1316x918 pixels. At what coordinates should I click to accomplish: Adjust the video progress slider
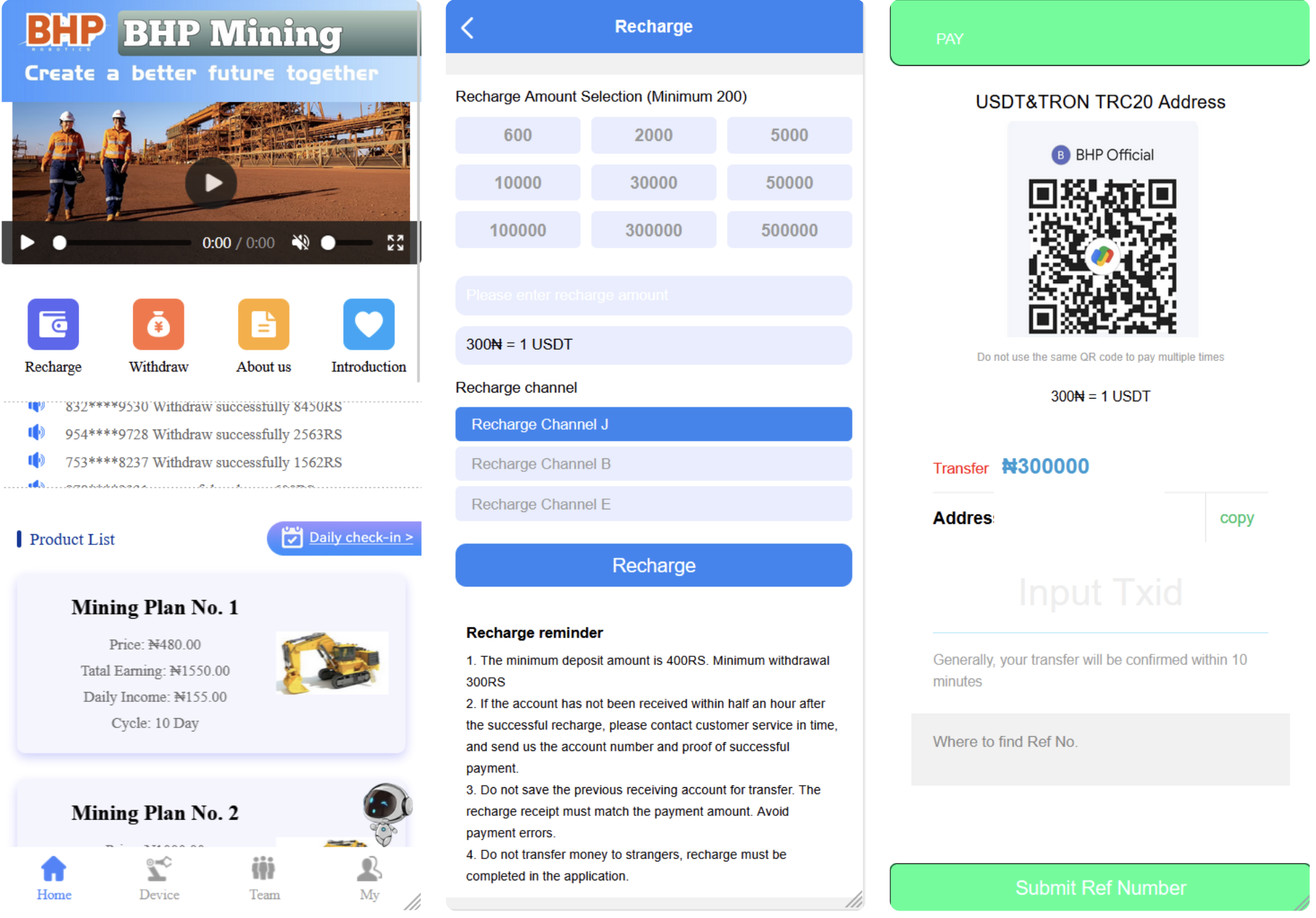[122, 243]
